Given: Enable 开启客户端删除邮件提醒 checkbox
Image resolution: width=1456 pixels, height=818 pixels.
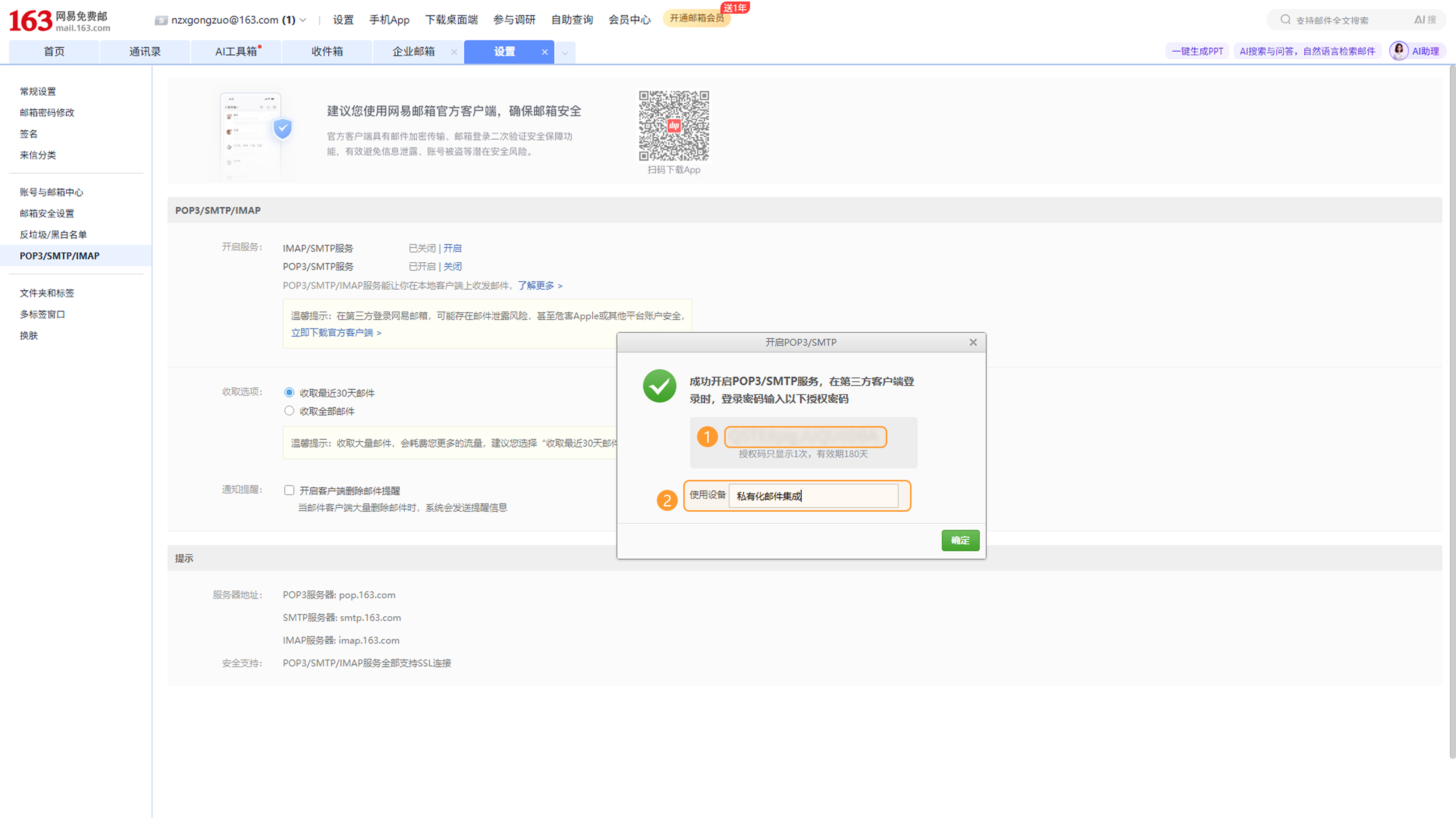Looking at the screenshot, I should click(x=289, y=490).
